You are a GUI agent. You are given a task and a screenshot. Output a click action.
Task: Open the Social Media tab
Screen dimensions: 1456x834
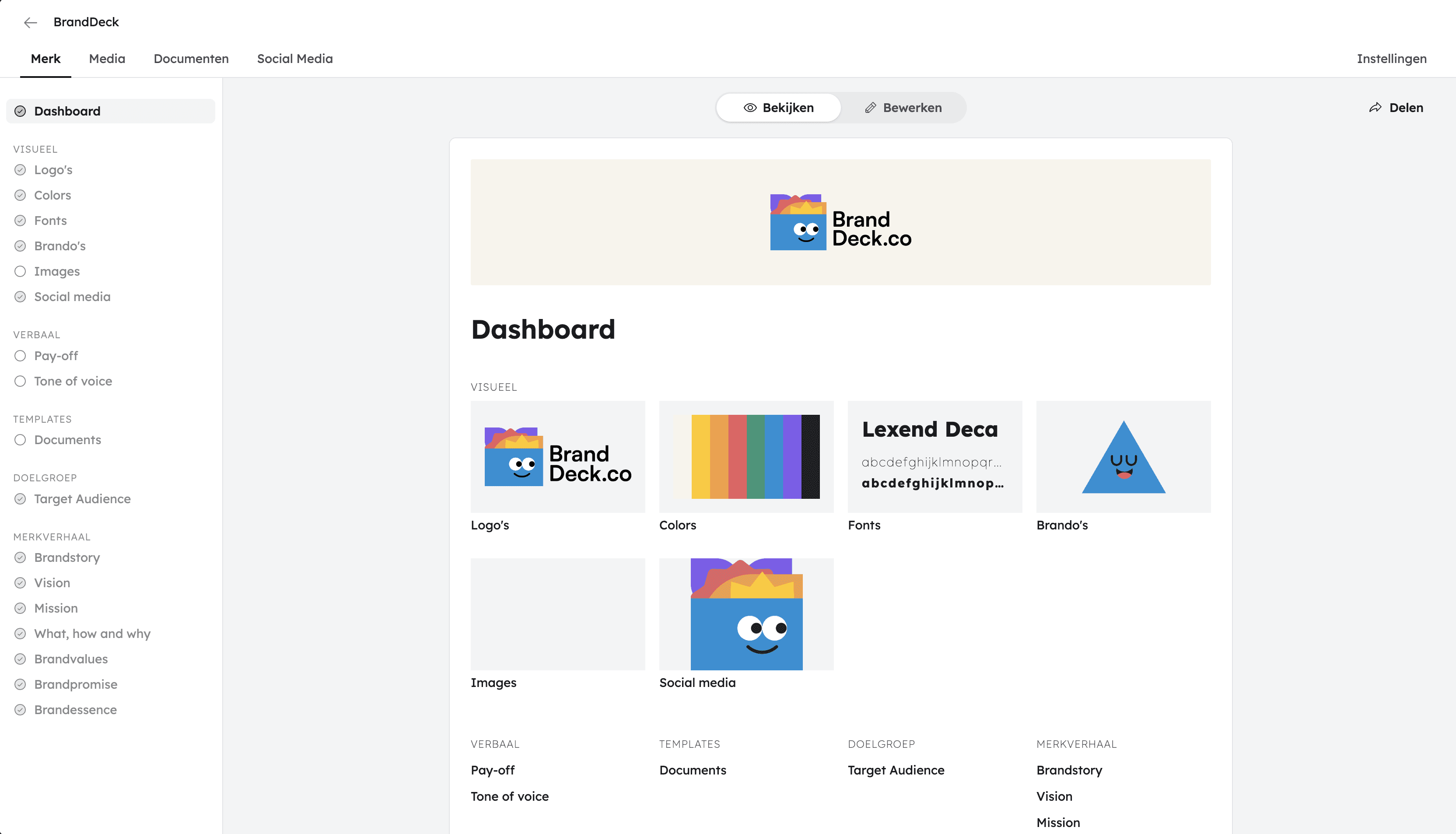coord(294,59)
